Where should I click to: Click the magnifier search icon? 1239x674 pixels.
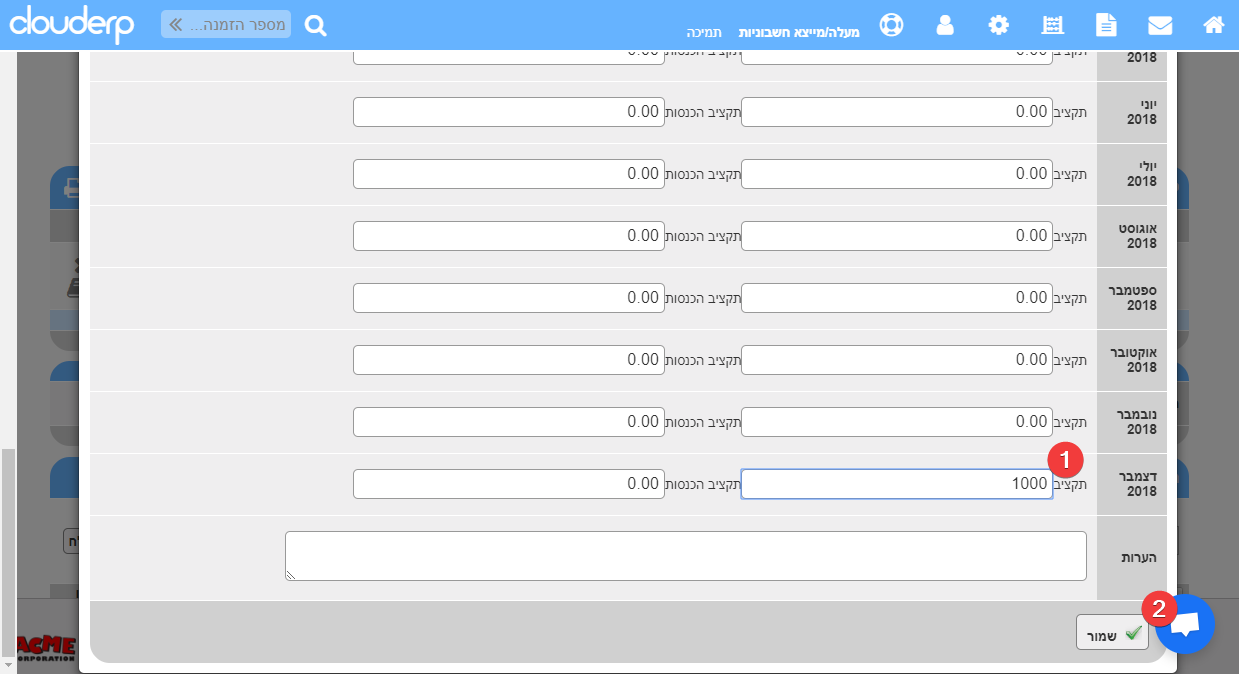315,26
